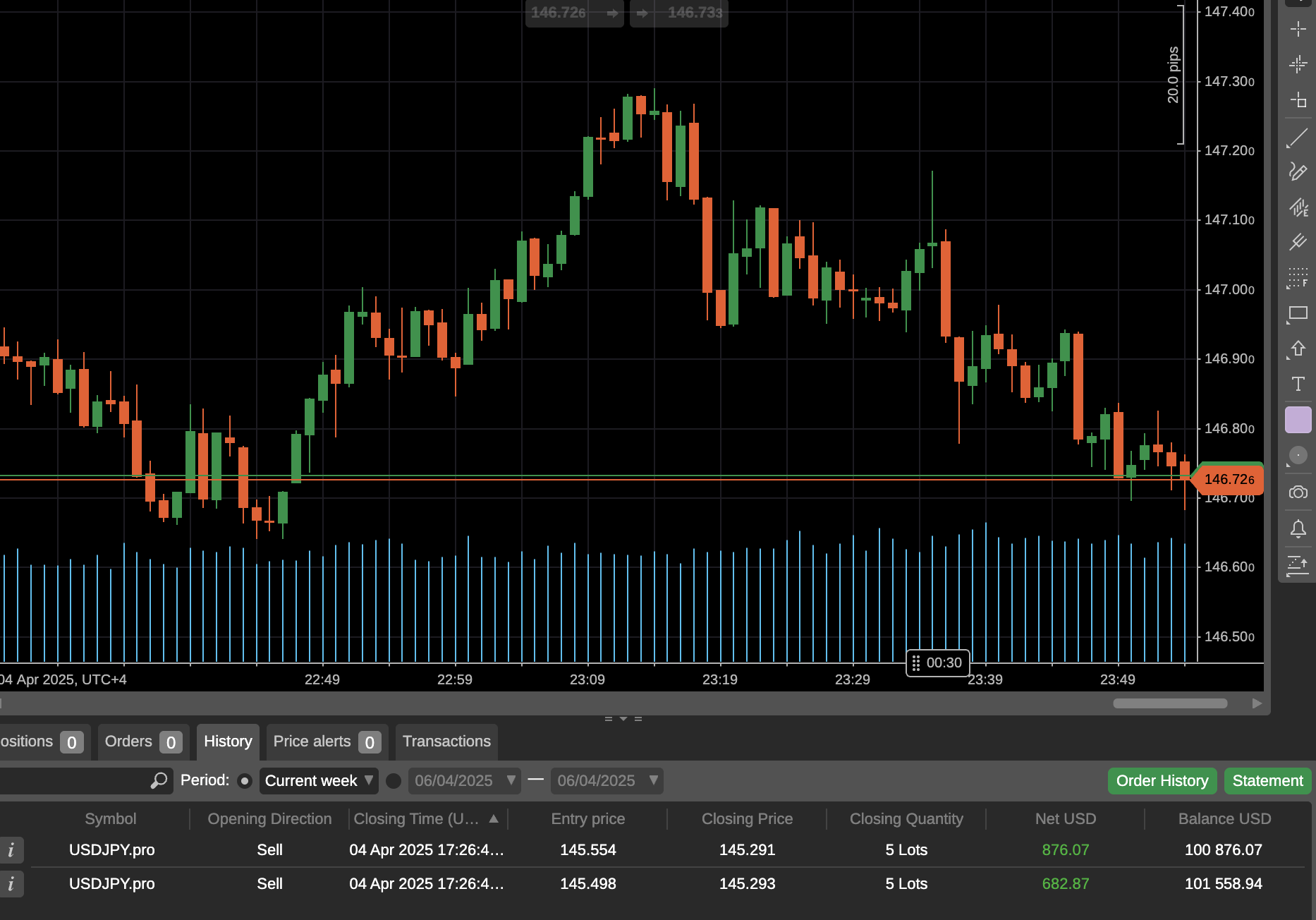Open the start date 06/04/2025 dropdown

tap(464, 781)
